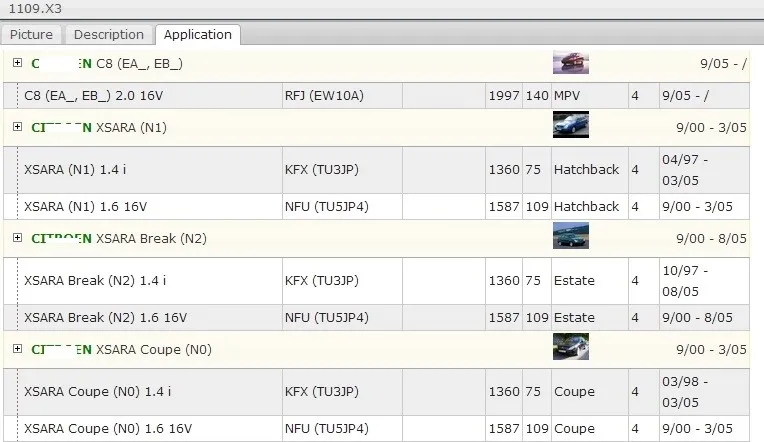Click 1587 in the XSARA Break 1.6 16V row
The height and width of the screenshot is (442, 764).
click(504, 318)
